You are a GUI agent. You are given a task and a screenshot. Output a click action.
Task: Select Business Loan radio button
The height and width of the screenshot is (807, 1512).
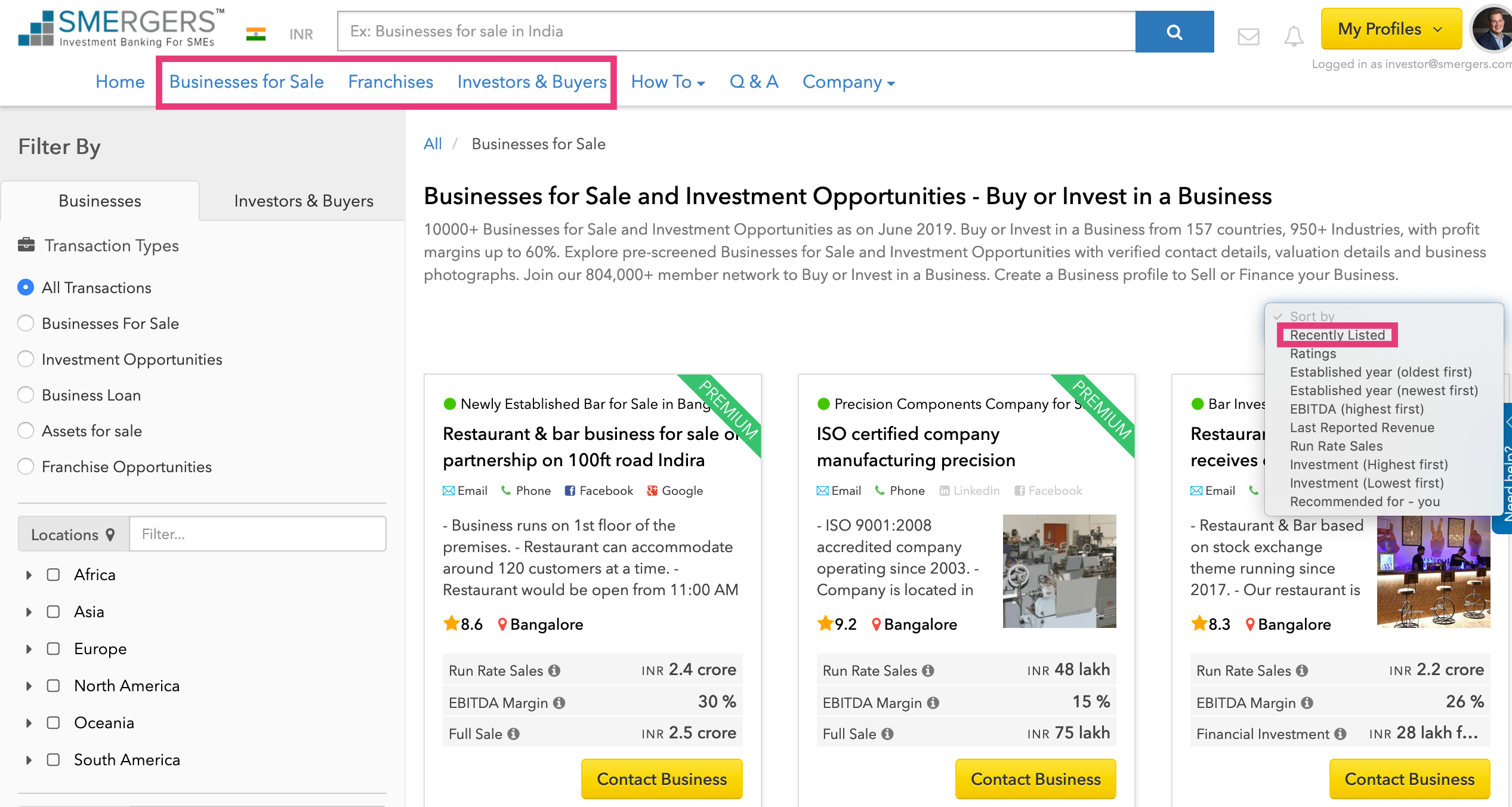(26, 395)
